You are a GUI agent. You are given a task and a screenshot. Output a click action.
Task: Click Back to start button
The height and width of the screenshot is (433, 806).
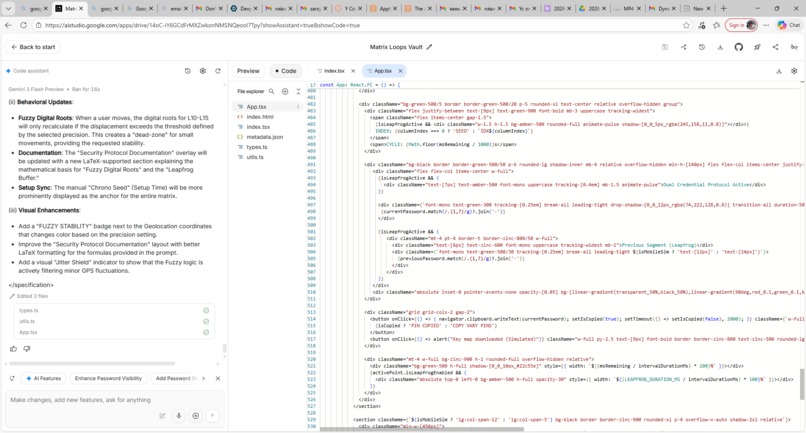pyautogui.click(x=33, y=47)
